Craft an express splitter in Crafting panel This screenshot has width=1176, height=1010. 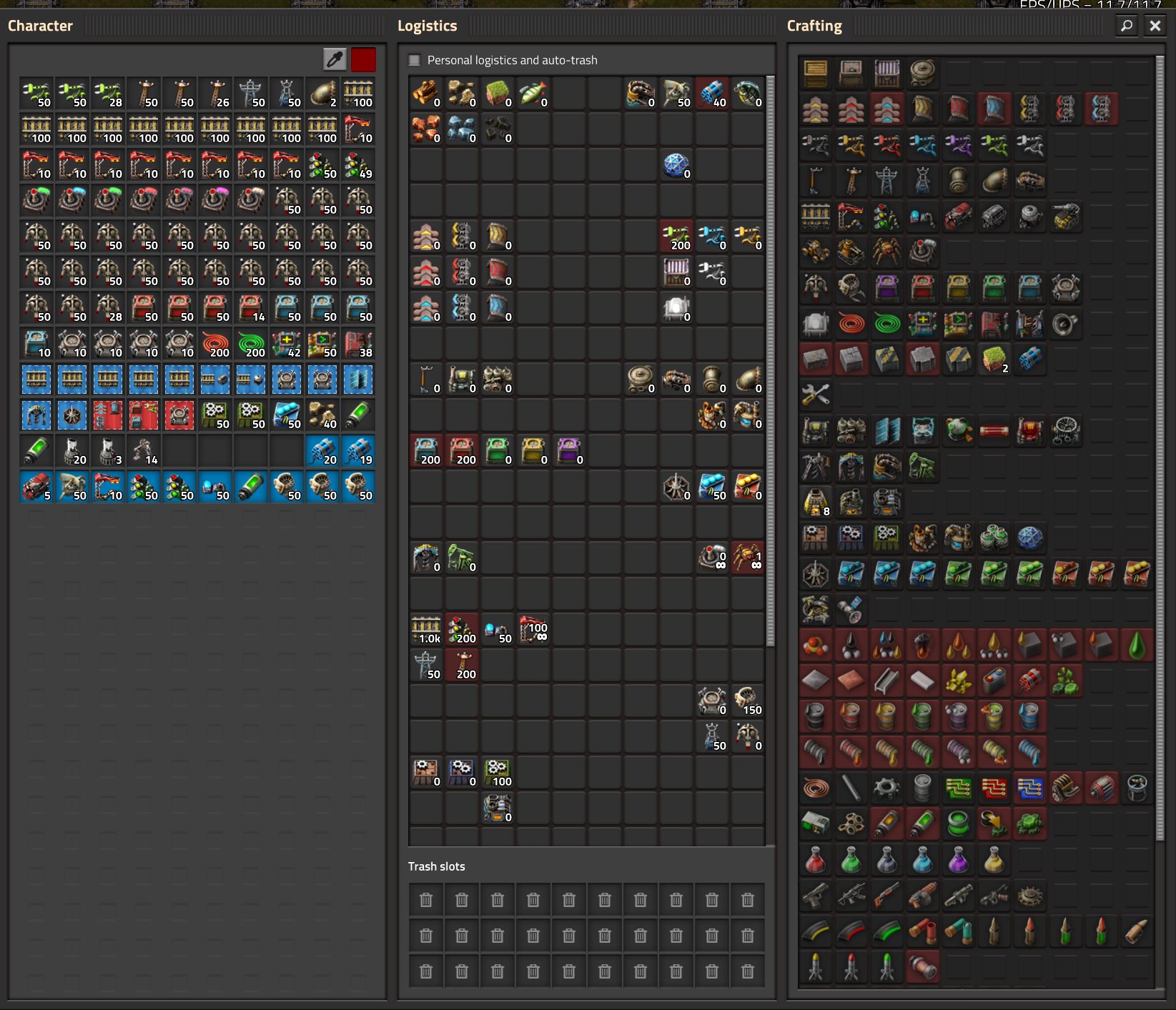click(x=1102, y=109)
